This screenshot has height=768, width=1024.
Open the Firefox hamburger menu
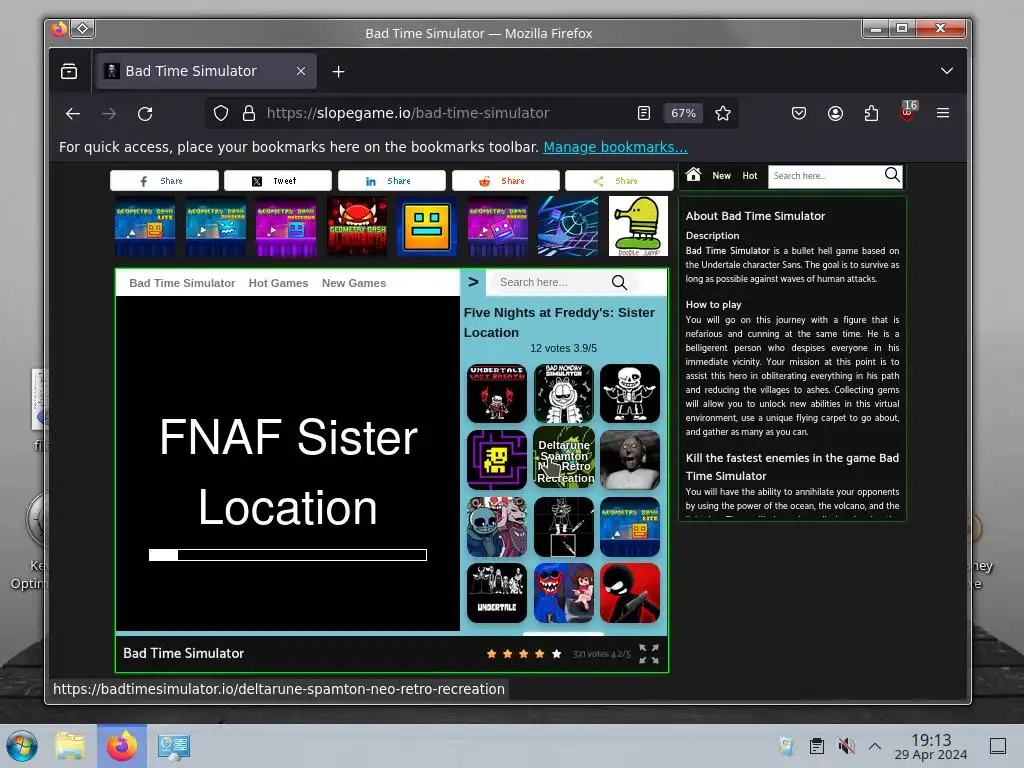pyautogui.click(x=943, y=113)
